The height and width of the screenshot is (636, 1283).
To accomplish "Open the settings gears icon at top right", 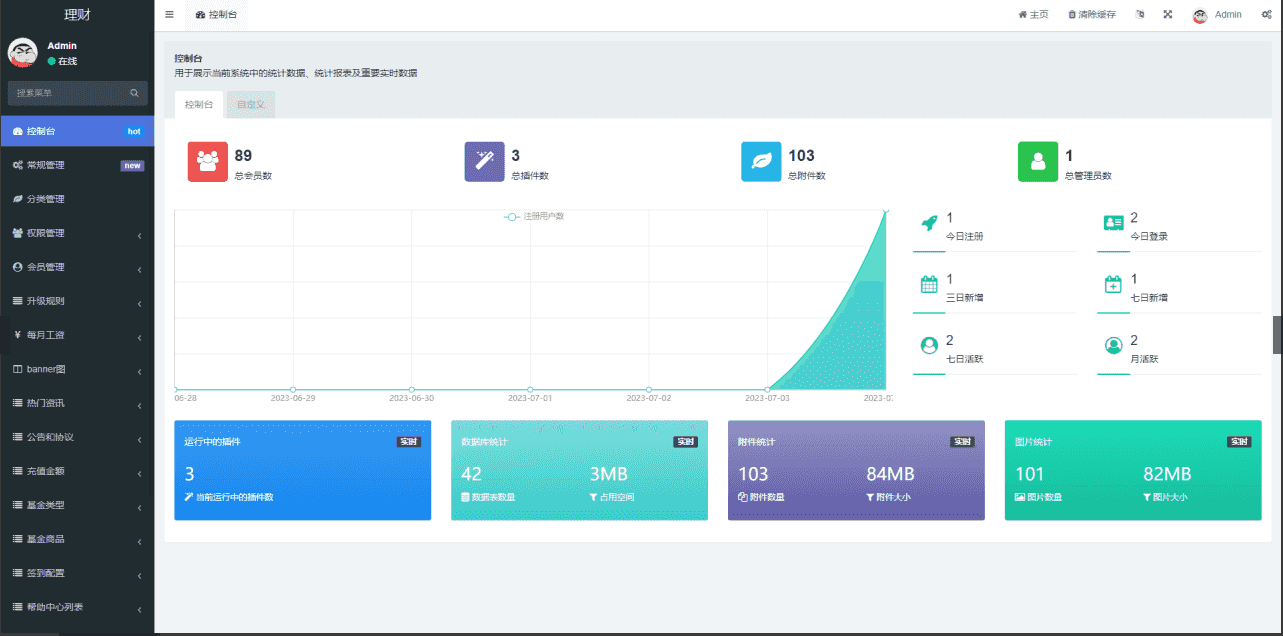I will 1266,15.
